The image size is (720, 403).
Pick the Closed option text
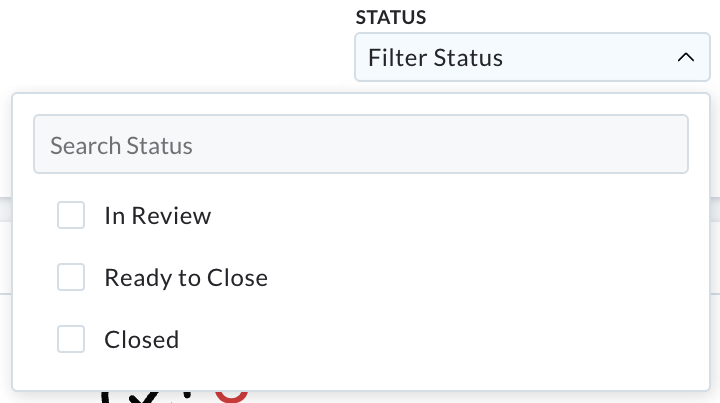[141, 340]
